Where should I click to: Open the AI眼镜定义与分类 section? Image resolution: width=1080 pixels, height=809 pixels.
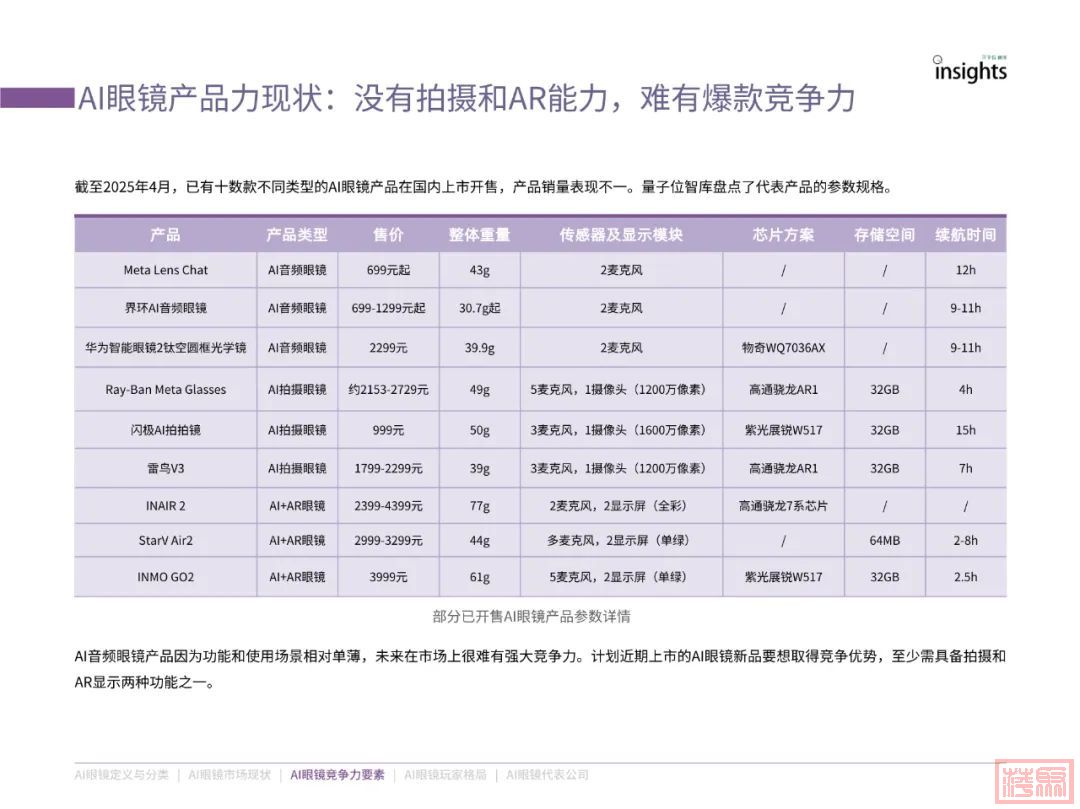(121, 774)
